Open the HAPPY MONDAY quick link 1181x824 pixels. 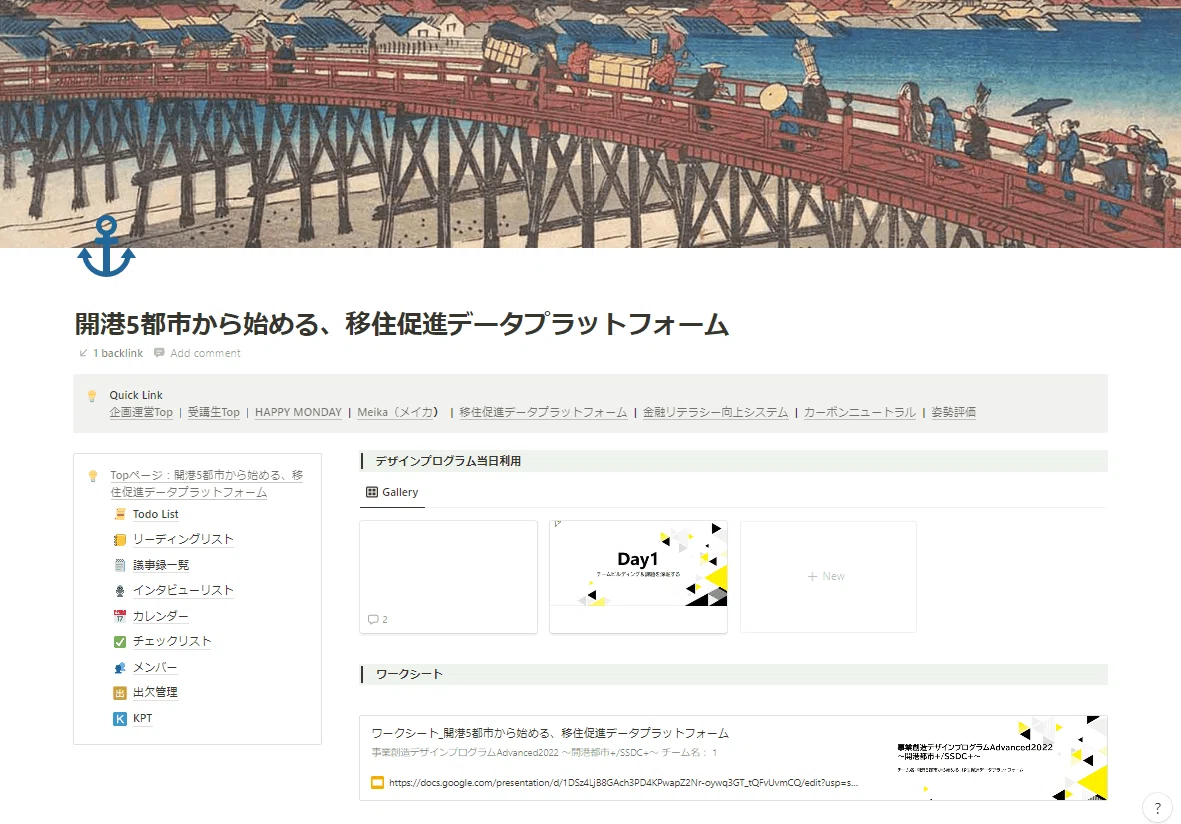(298, 412)
